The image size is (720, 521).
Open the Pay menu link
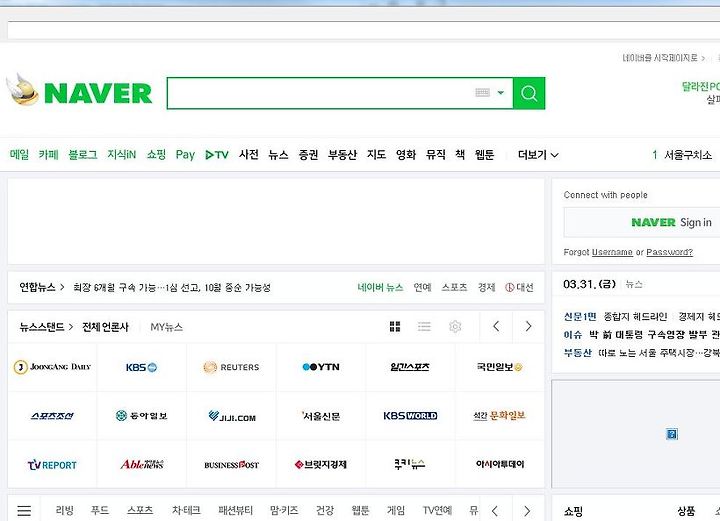(x=185, y=155)
